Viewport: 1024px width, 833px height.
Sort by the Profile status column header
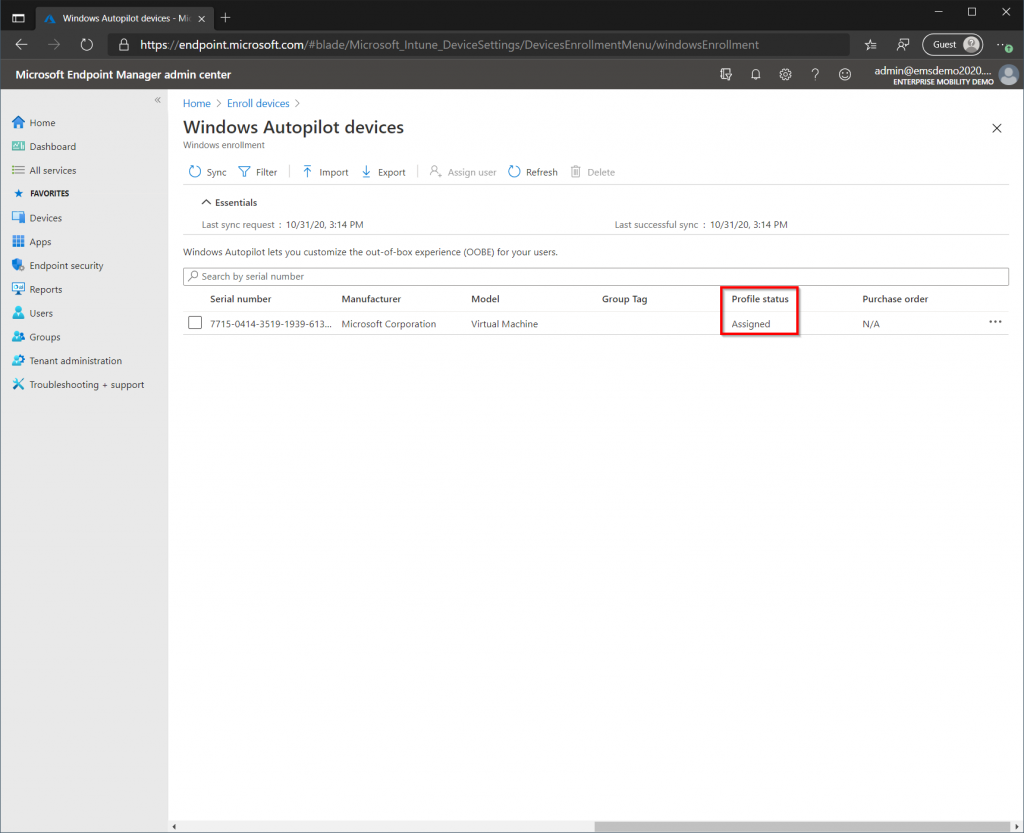click(x=760, y=299)
